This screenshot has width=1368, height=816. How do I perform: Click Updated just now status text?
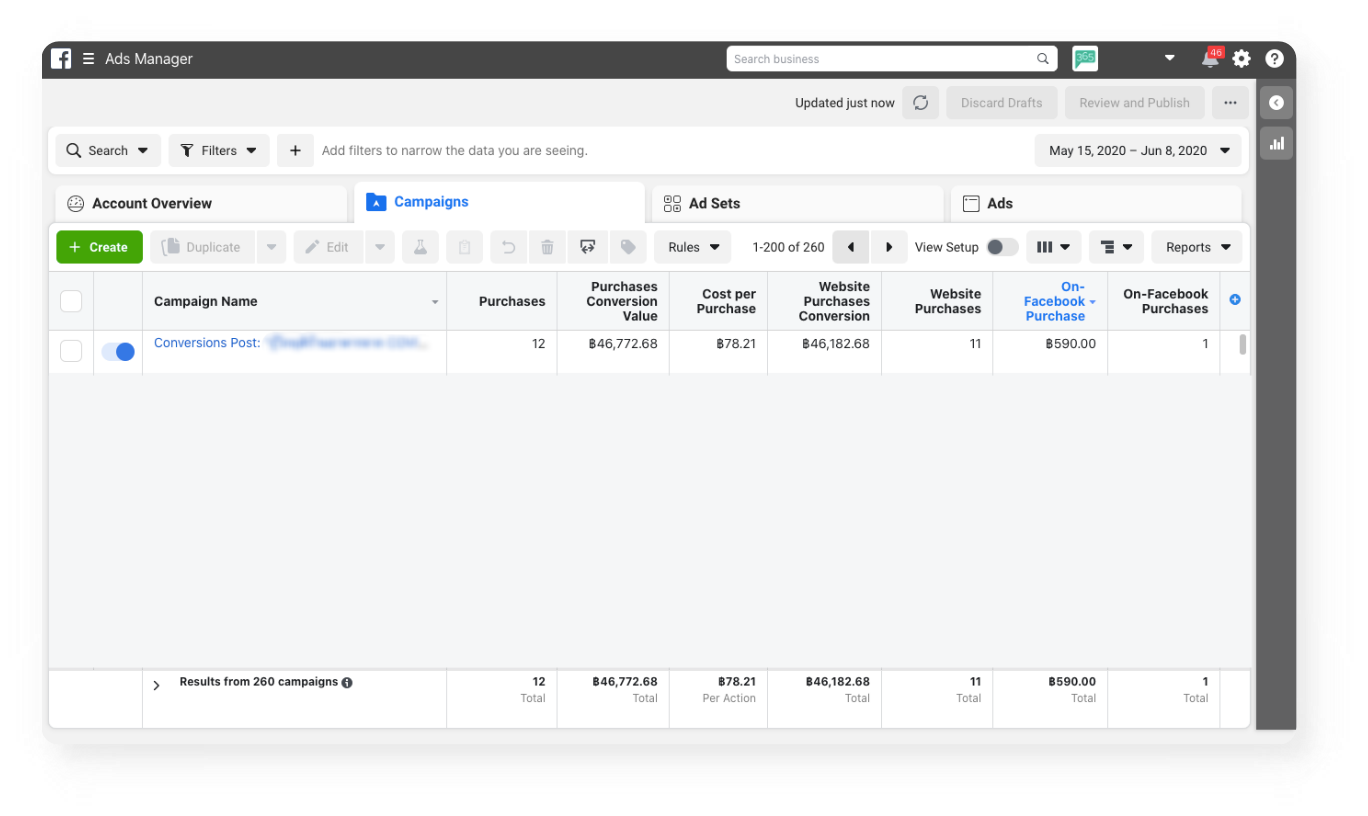click(x=844, y=103)
